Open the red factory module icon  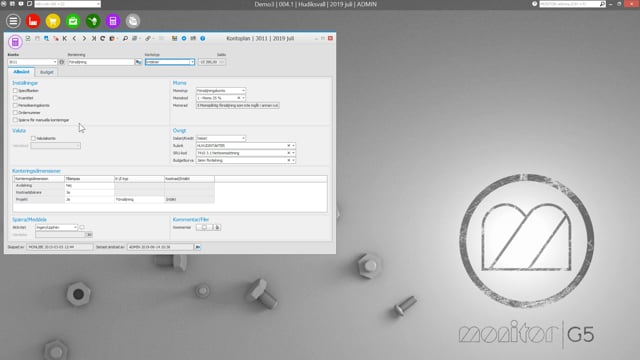point(33,21)
